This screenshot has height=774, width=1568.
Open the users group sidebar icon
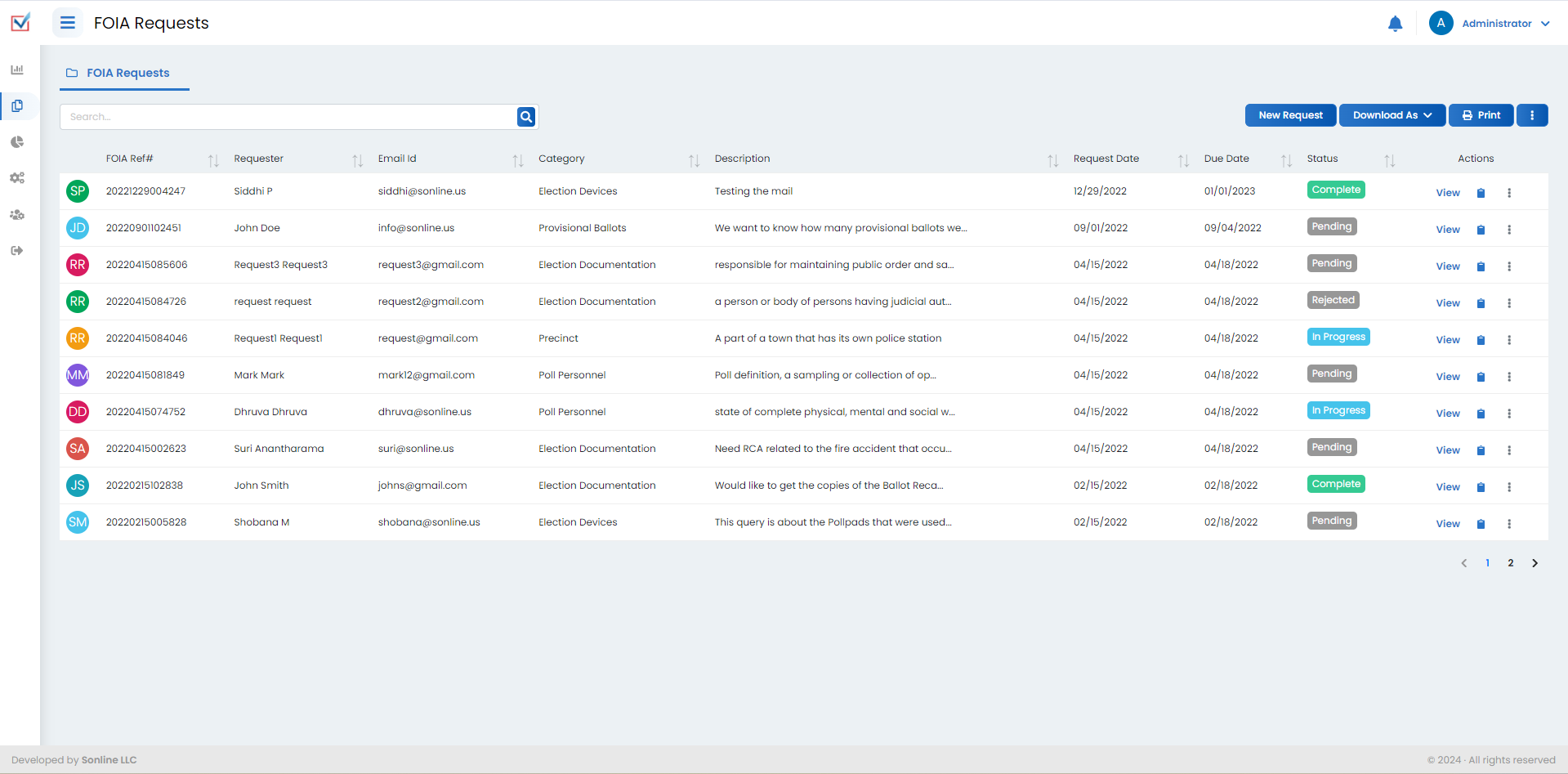coord(17,215)
